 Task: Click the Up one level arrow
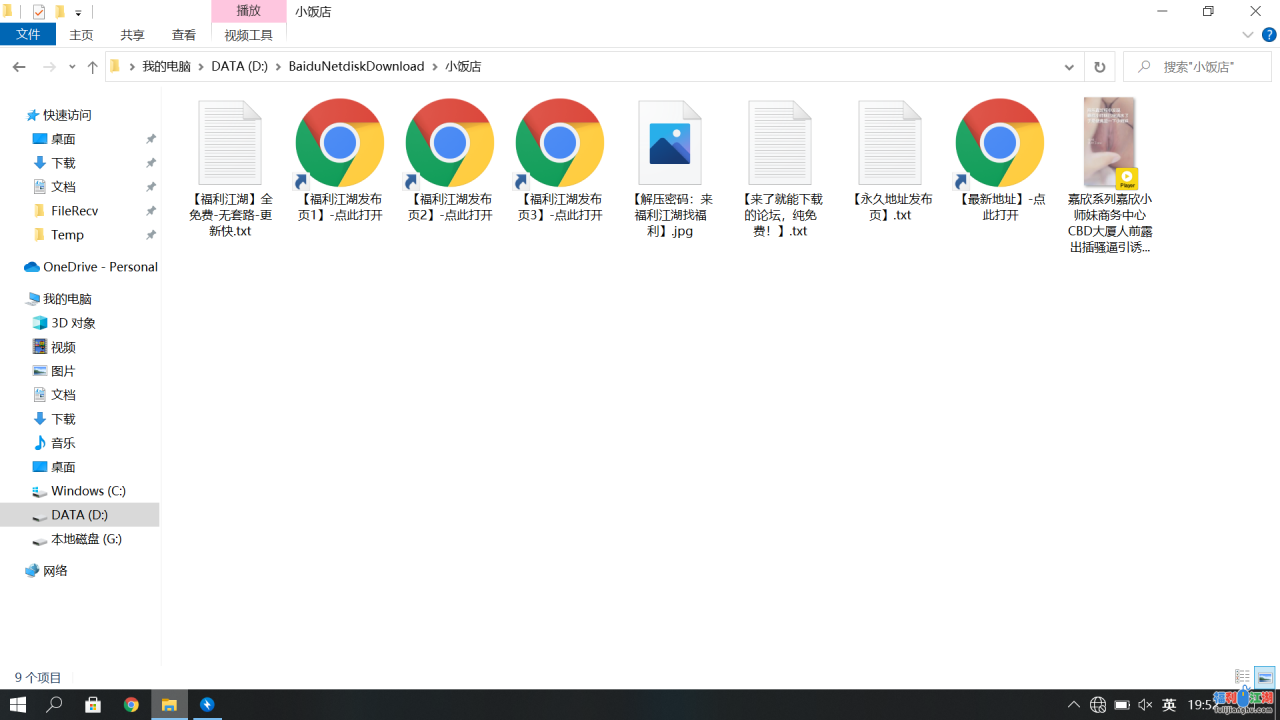tap(92, 67)
